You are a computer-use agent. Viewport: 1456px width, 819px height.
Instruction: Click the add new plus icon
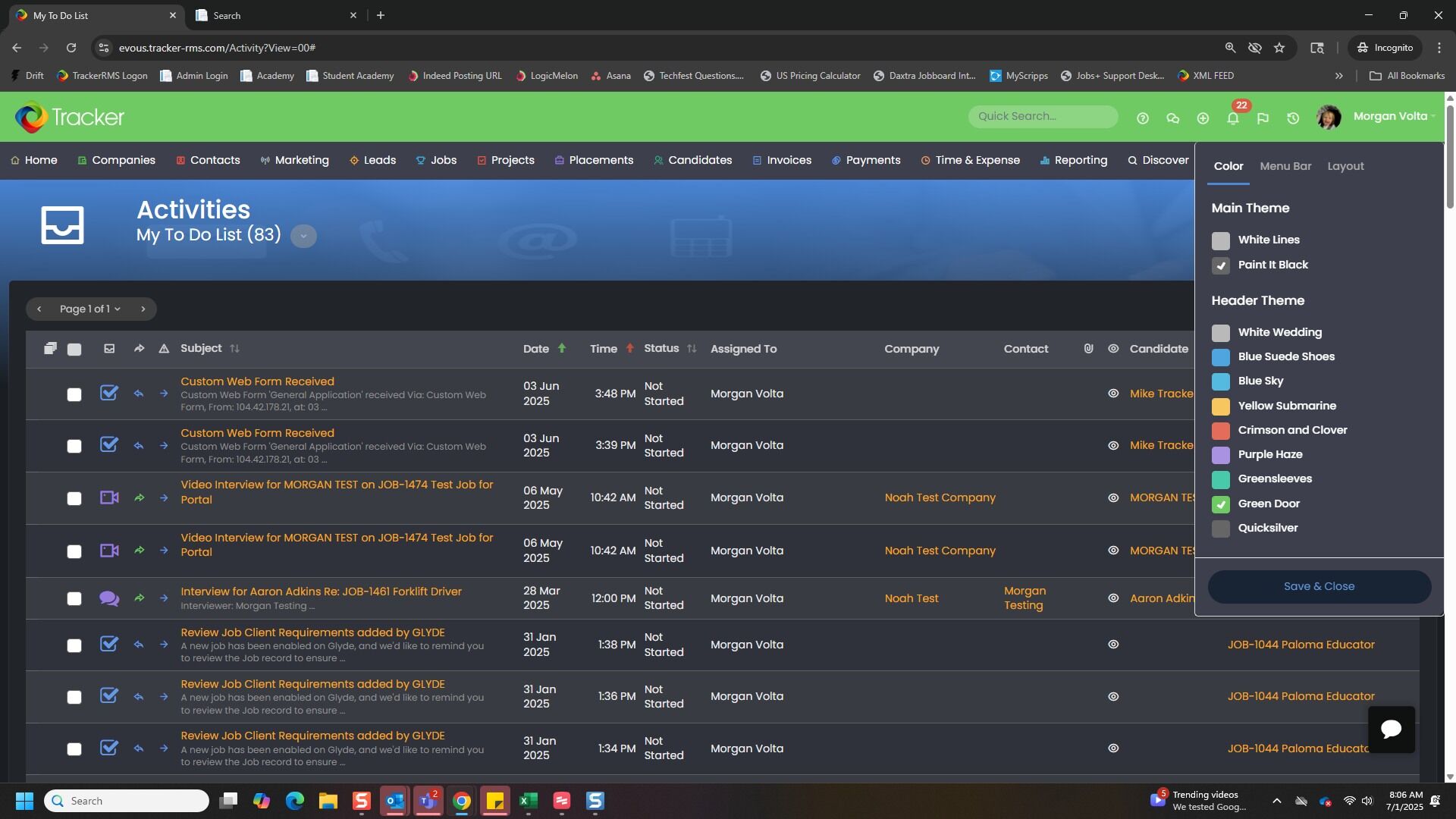1203,118
